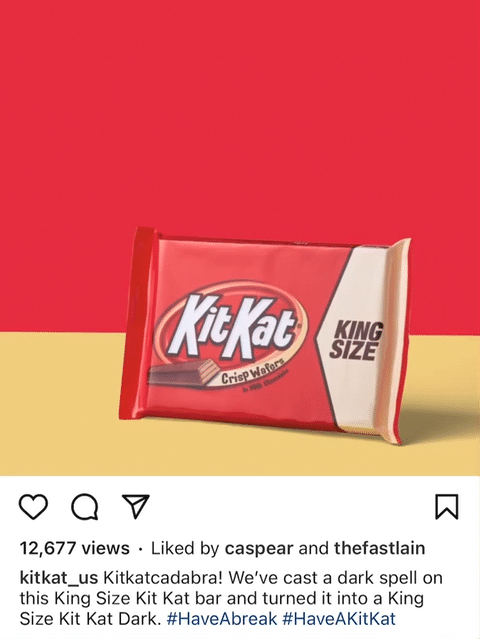Image resolution: width=480 pixels, height=639 pixels.
Task: Open comments via the speech bubble icon
Action: (84, 507)
